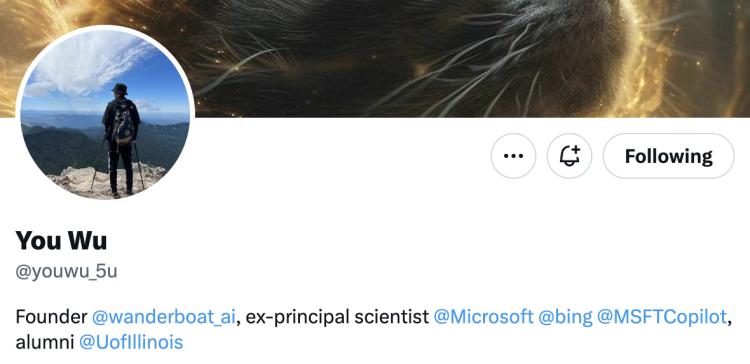The height and width of the screenshot is (364, 750).
Task: Open the @UofIllinois alumni link
Action: (131, 342)
